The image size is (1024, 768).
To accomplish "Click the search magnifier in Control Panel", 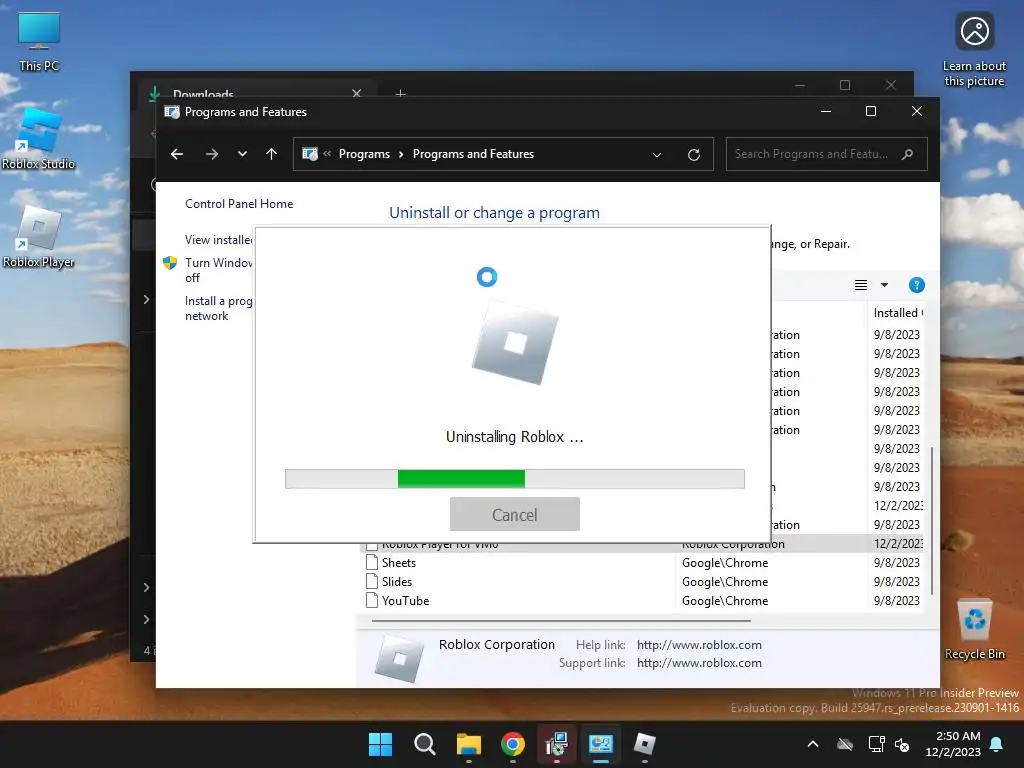I will [x=907, y=154].
